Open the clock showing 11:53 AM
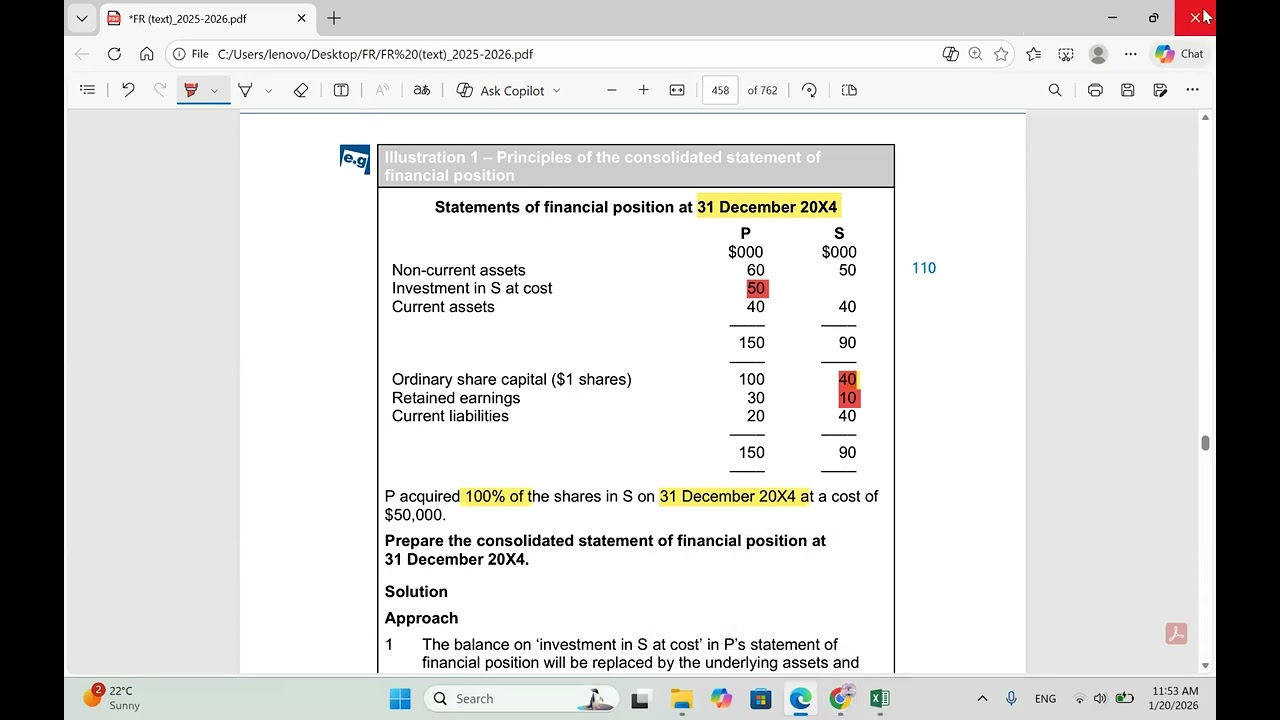The height and width of the screenshot is (720, 1280). (1175, 698)
